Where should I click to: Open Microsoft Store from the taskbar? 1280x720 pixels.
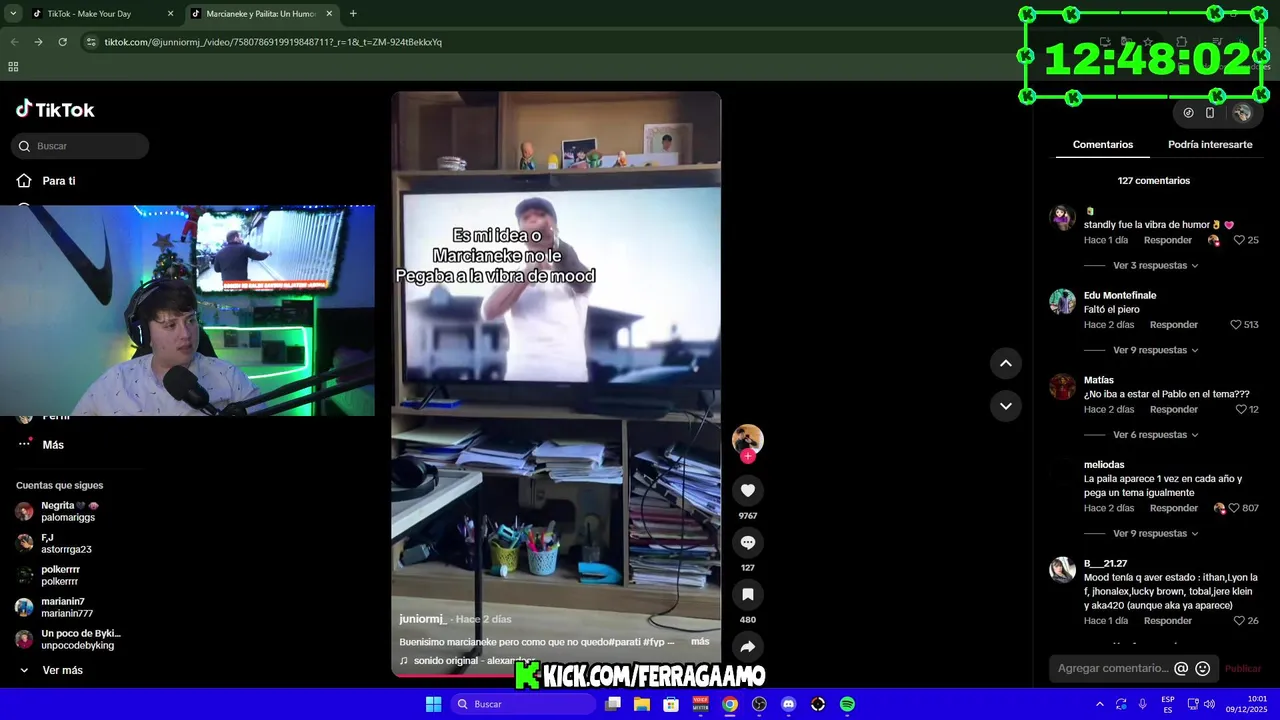[671, 704]
